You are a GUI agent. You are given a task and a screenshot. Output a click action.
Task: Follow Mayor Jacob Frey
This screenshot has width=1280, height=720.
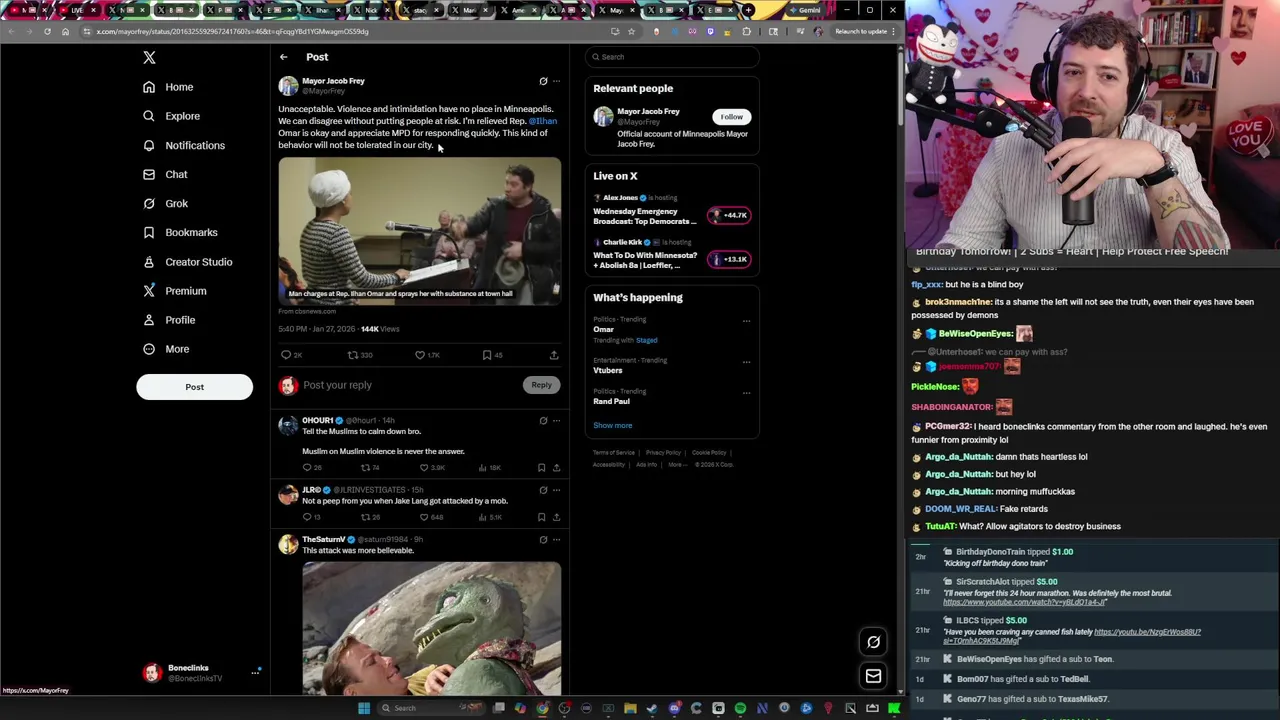click(731, 117)
